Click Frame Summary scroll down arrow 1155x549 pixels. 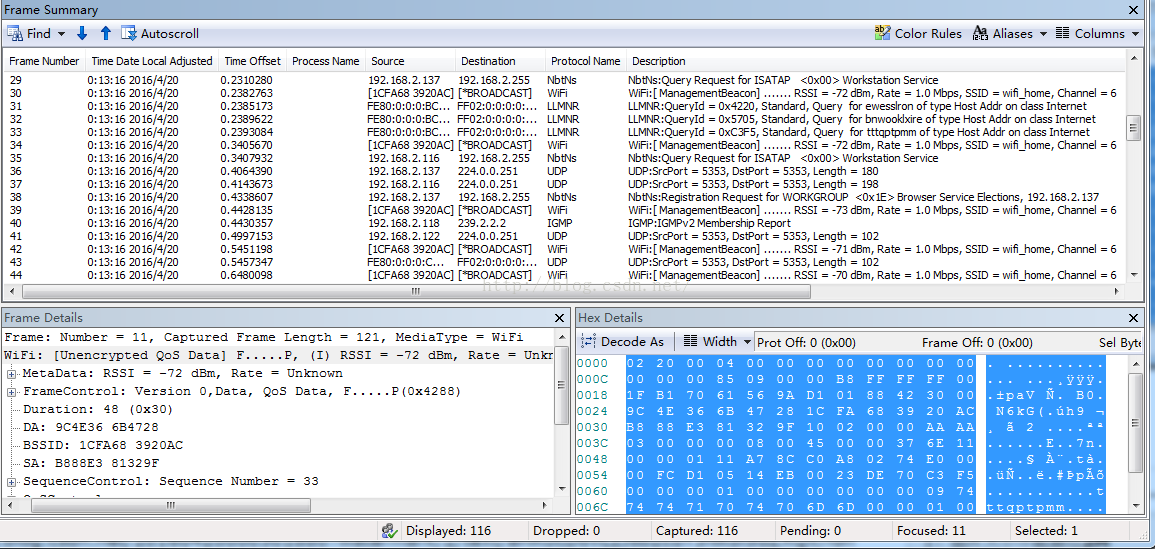tap(1134, 275)
